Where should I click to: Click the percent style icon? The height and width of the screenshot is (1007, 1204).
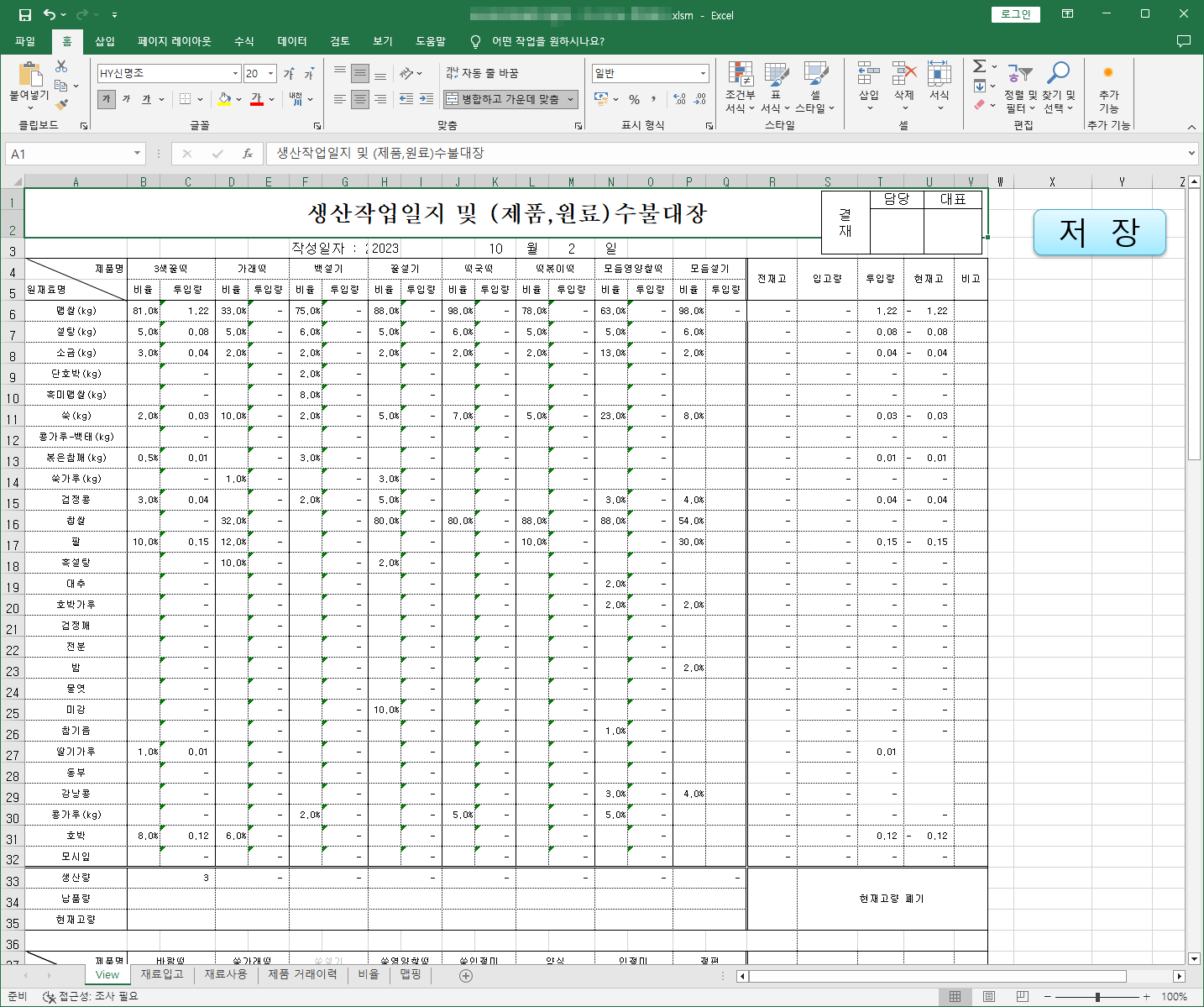pyautogui.click(x=634, y=99)
